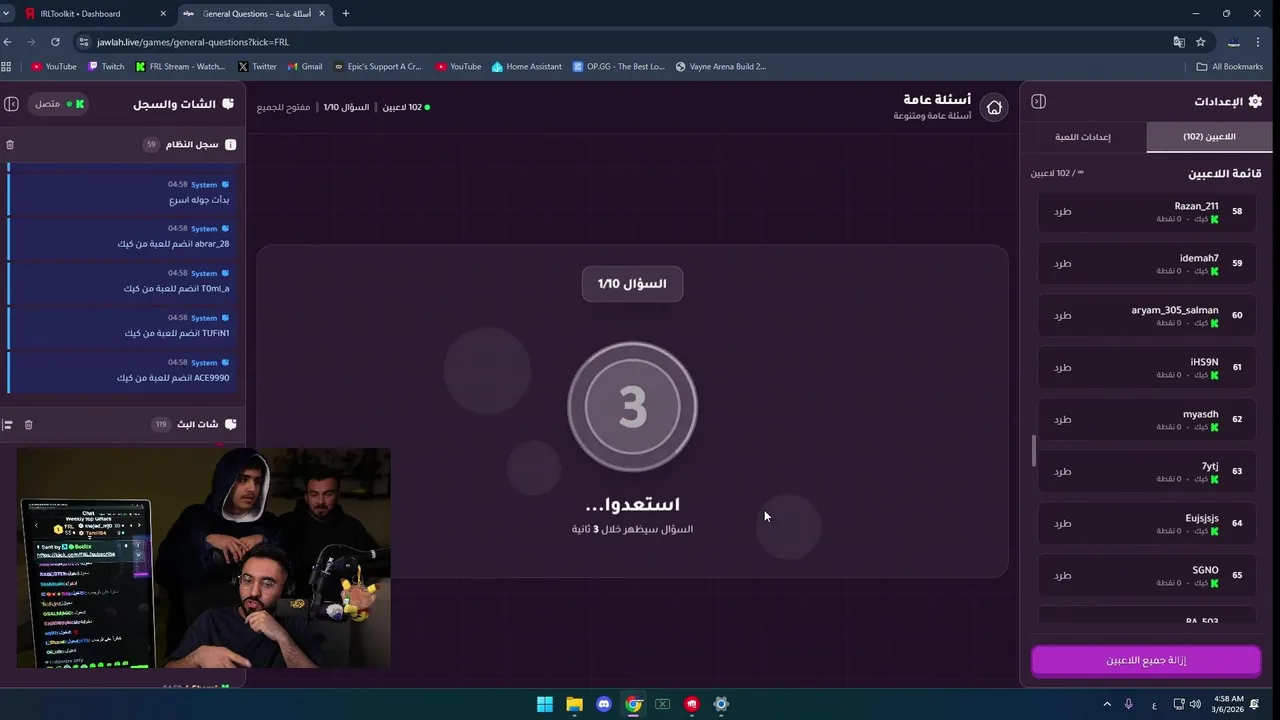Open Discord from the taskbar
The image size is (1280, 720).
[x=603, y=704]
